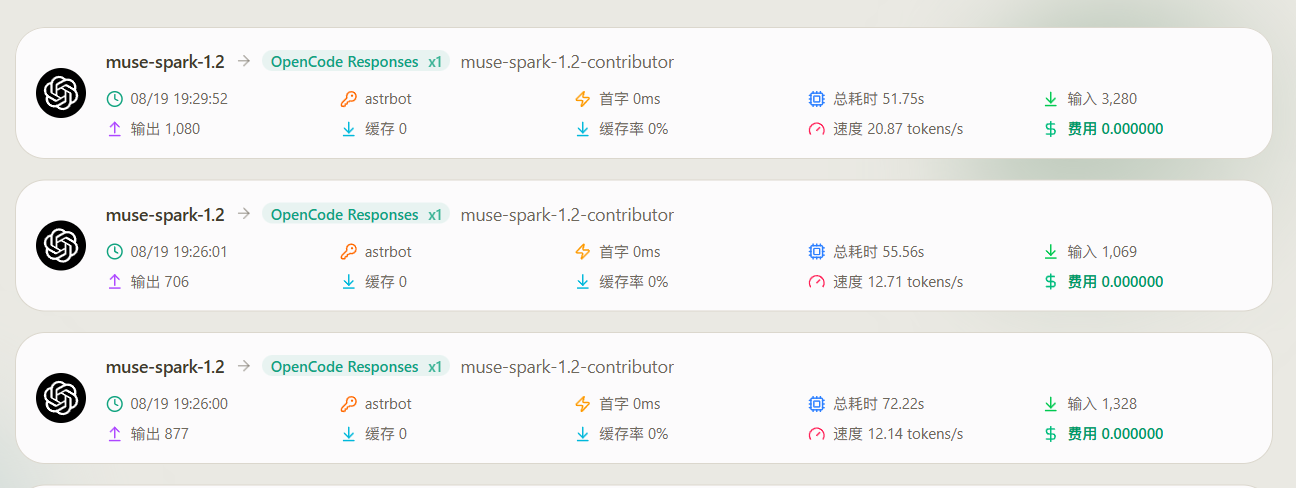The width and height of the screenshot is (1296, 488).
Task: Click the OpenAI logo in the 19:26:01 card
Action: (x=61, y=245)
